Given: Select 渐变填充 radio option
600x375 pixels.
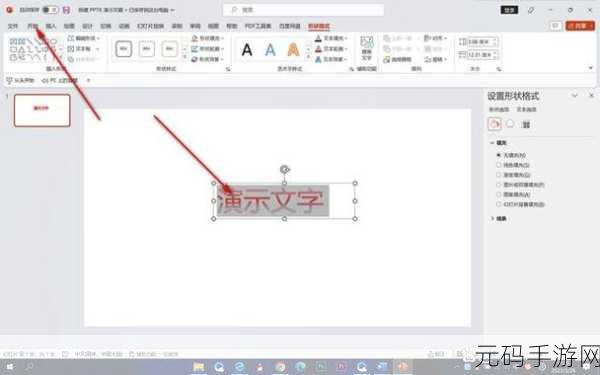Looking at the screenshot, I should click(x=499, y=175).
